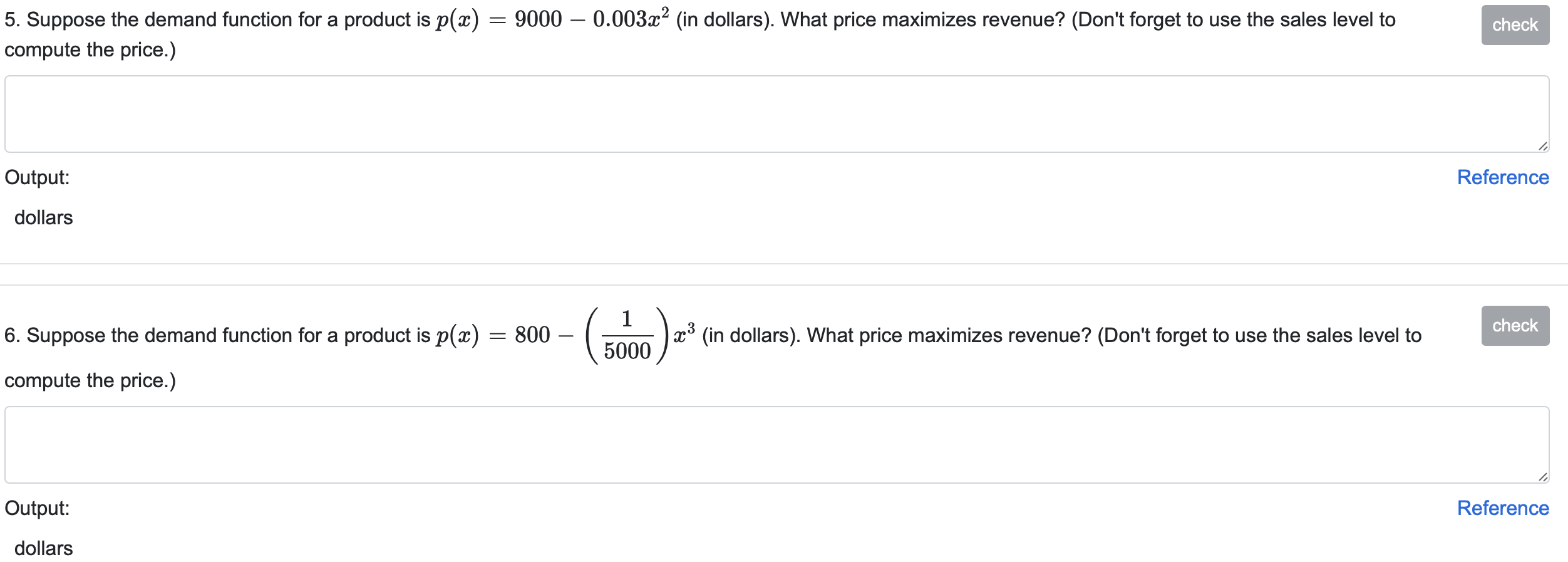Viewport: 1568px width, 562px height.
Task: Select the Output label under problem 6
Action: pyautogui.click(x=36, y=509)
